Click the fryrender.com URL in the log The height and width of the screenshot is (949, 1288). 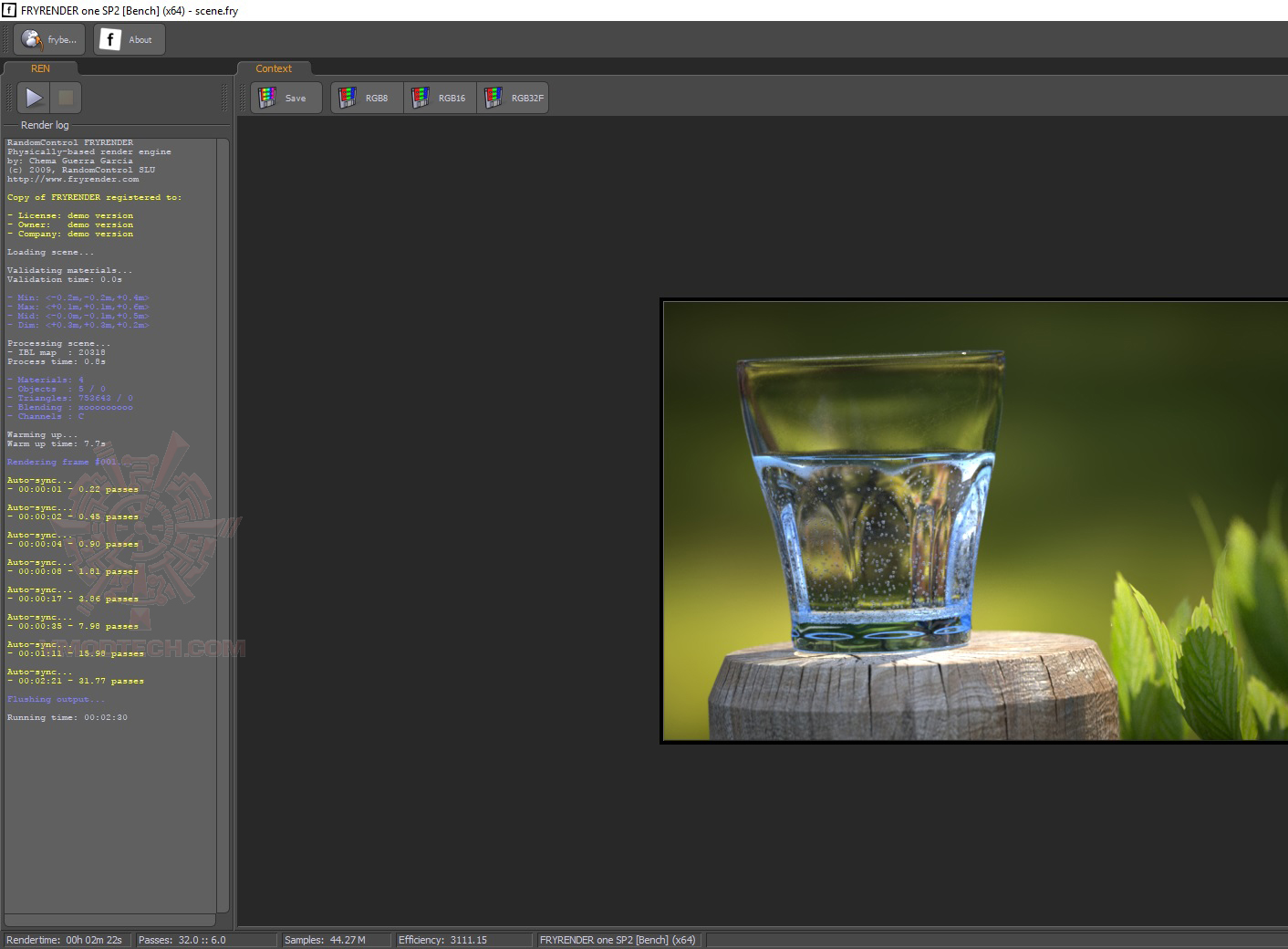pyautogui.click(x=73, y=179)
